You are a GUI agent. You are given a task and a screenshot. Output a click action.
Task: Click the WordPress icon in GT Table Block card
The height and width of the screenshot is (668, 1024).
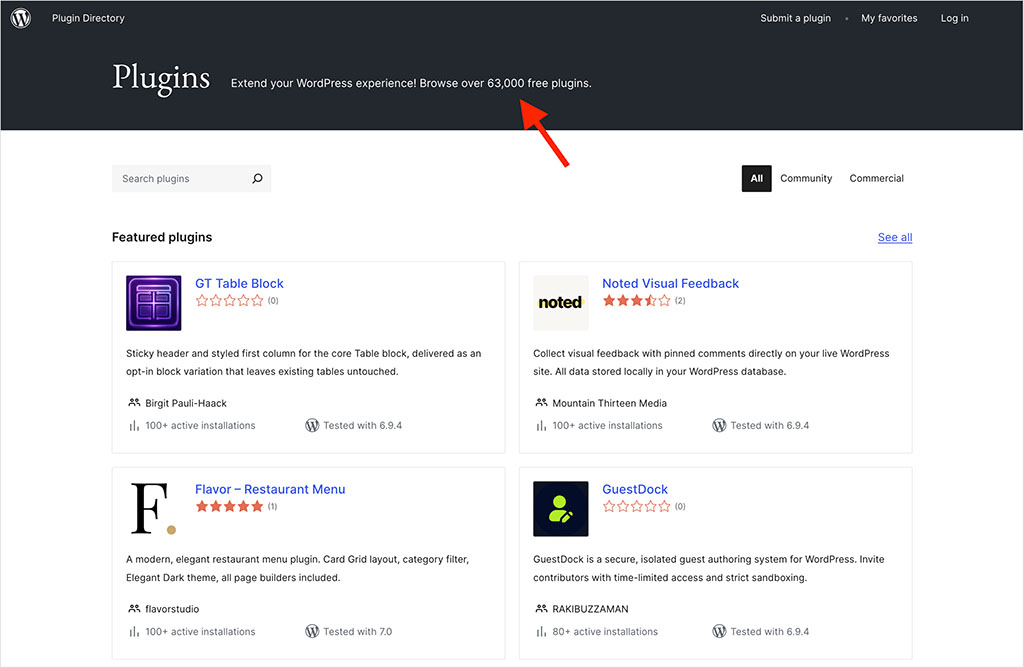pos(312,425)
